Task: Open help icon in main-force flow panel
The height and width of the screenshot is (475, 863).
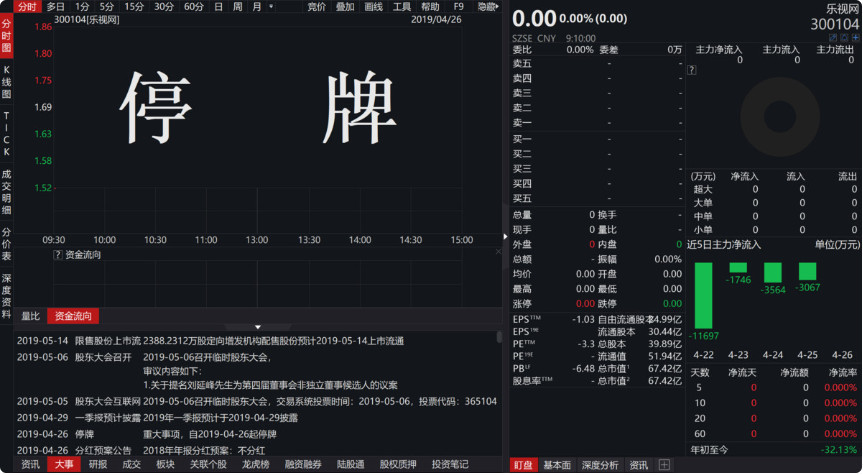Action: pyautogui.click(x=692, y=70)
